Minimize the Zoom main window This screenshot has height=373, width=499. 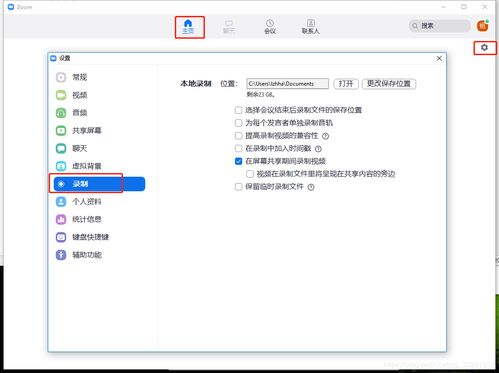(443, 7)
